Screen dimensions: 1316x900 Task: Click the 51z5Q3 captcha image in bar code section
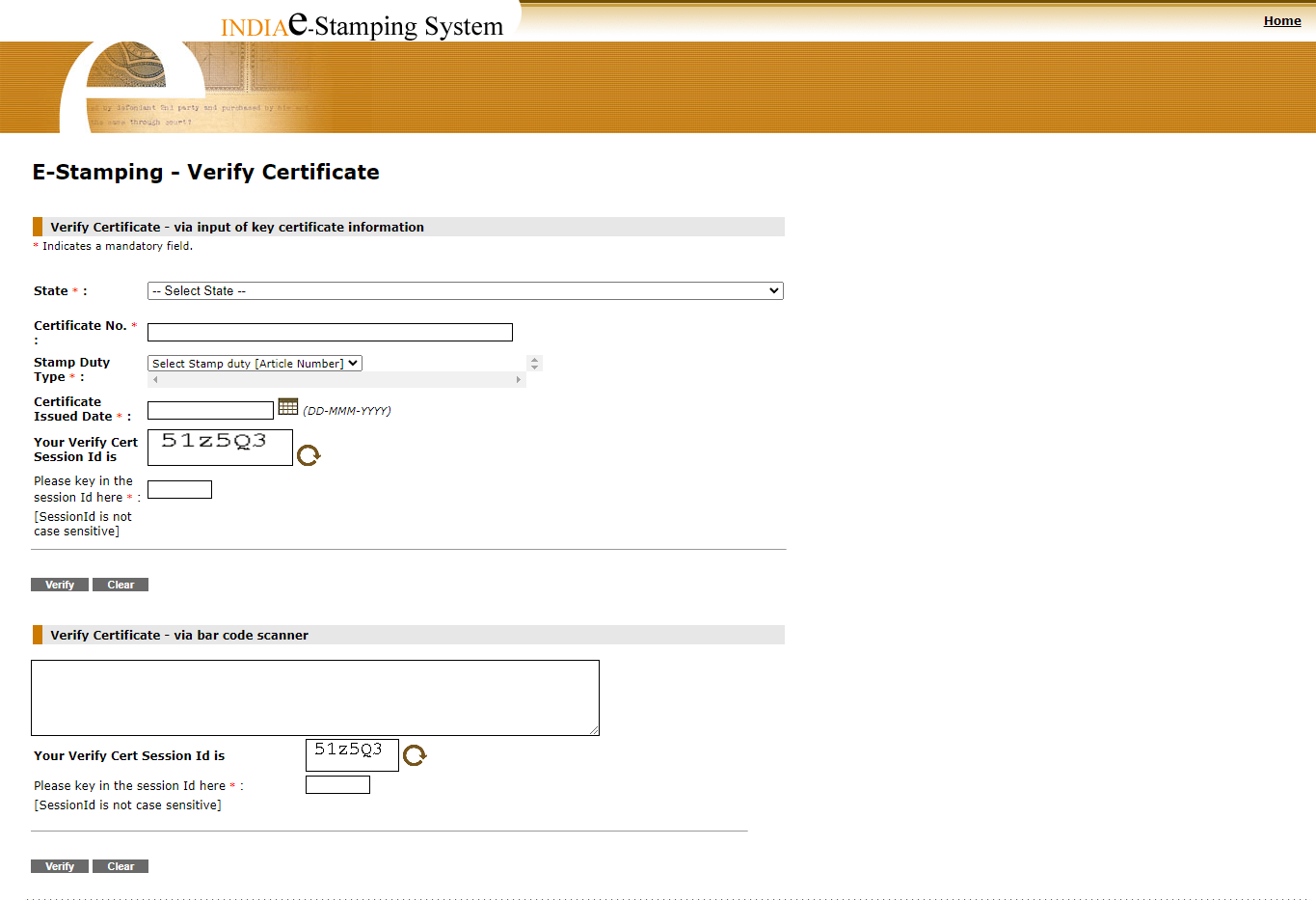pos(352,755)
